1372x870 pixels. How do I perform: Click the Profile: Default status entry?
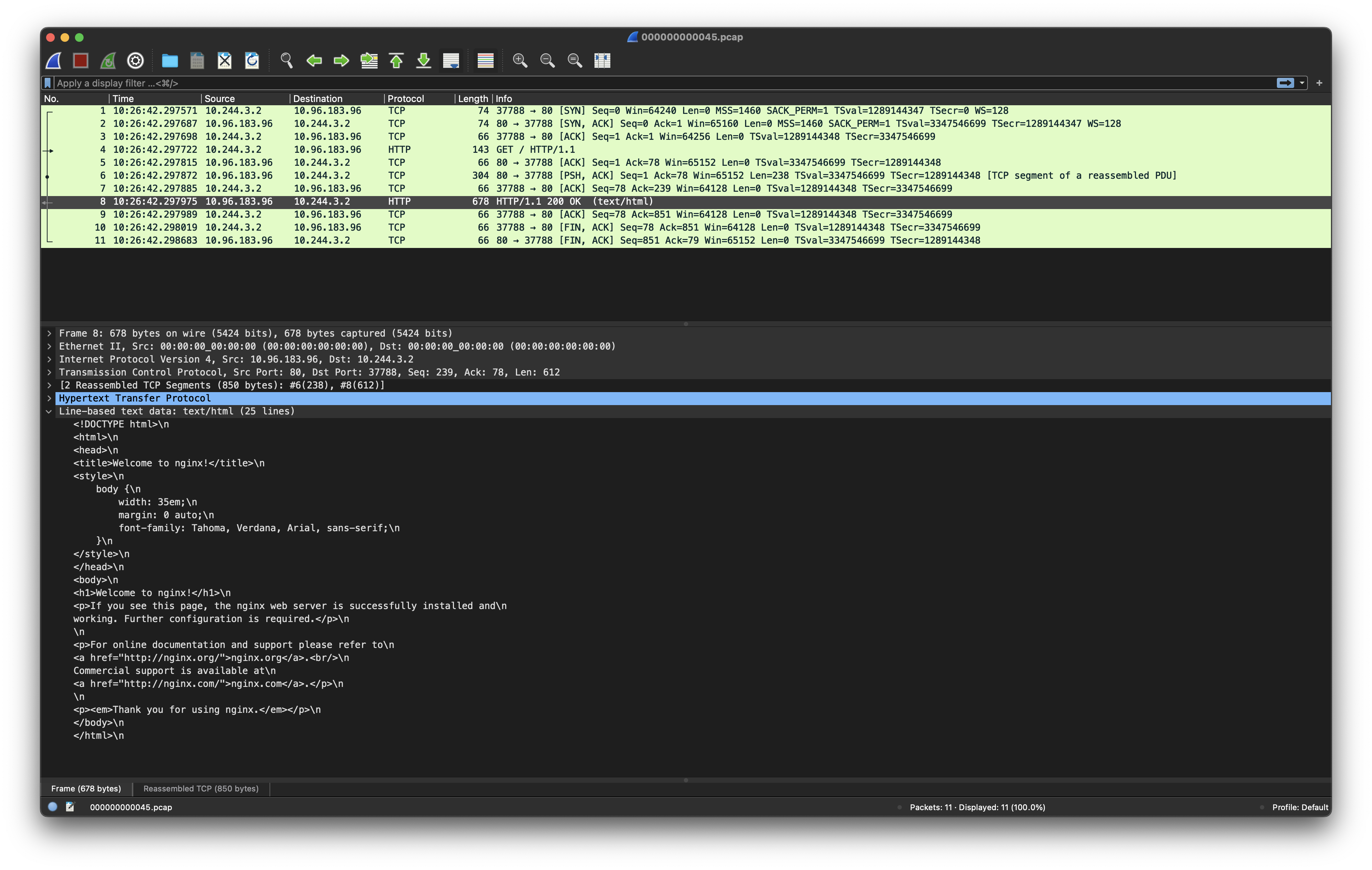pos(1300,807)
